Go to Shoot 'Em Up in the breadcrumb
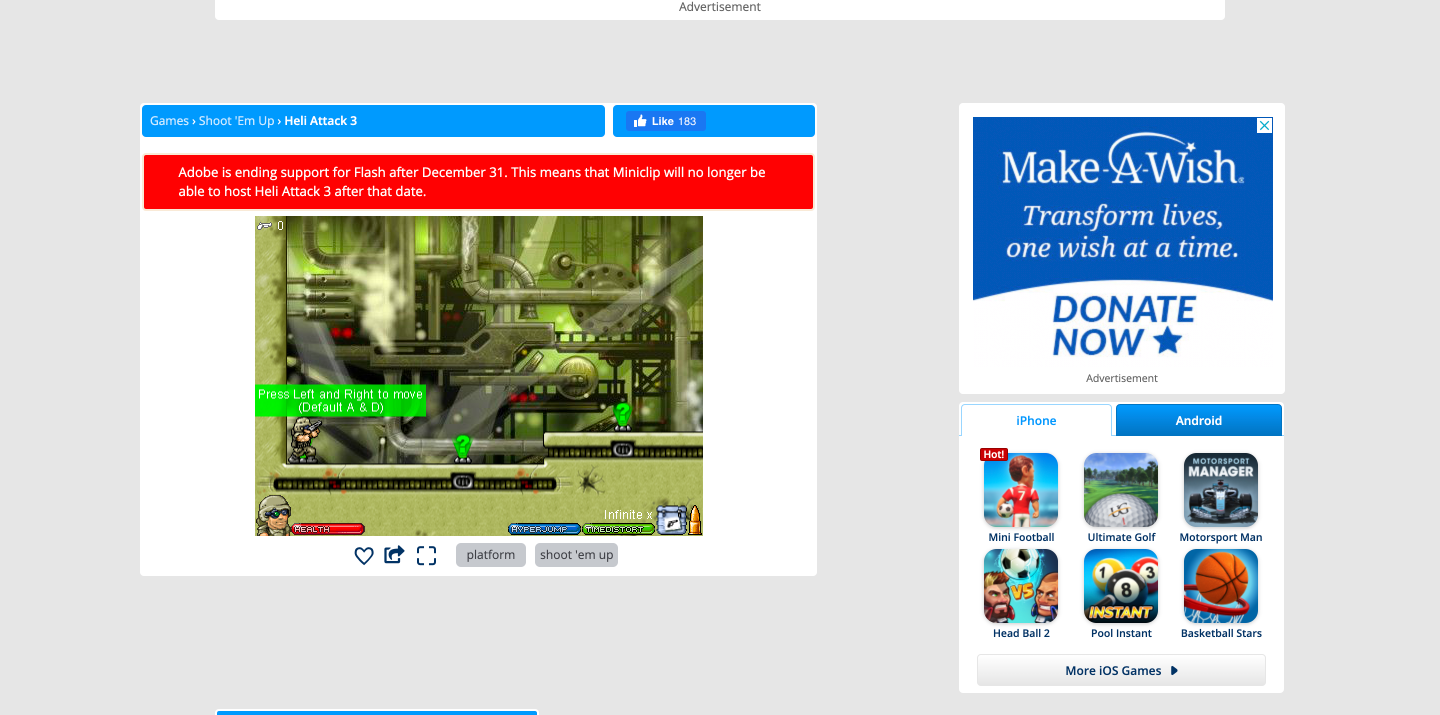1440x715 pixels. click(236, 121)
